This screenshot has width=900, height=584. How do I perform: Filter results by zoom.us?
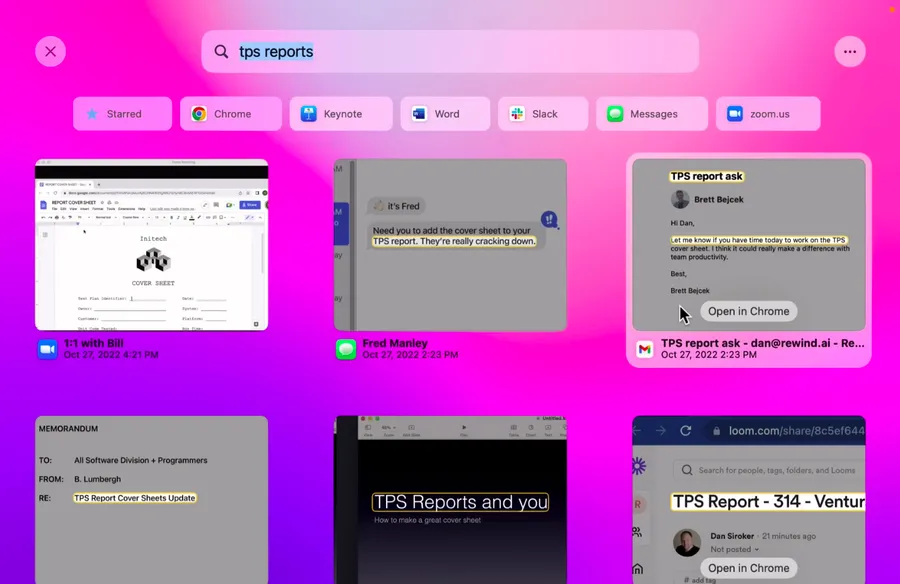click(768, 114)
